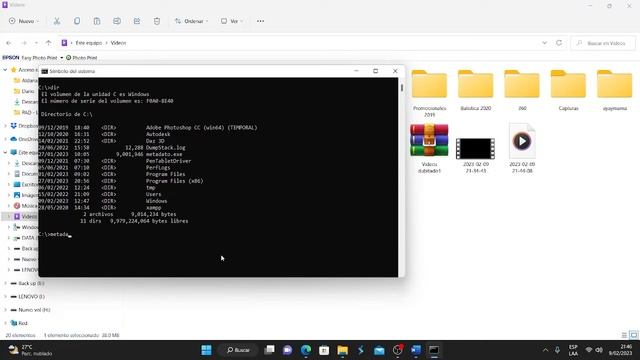This screenshot has height=360, width=640.
Task: Click the Command Prompt vertical scrollbar
Action: (x=402, y=177)
